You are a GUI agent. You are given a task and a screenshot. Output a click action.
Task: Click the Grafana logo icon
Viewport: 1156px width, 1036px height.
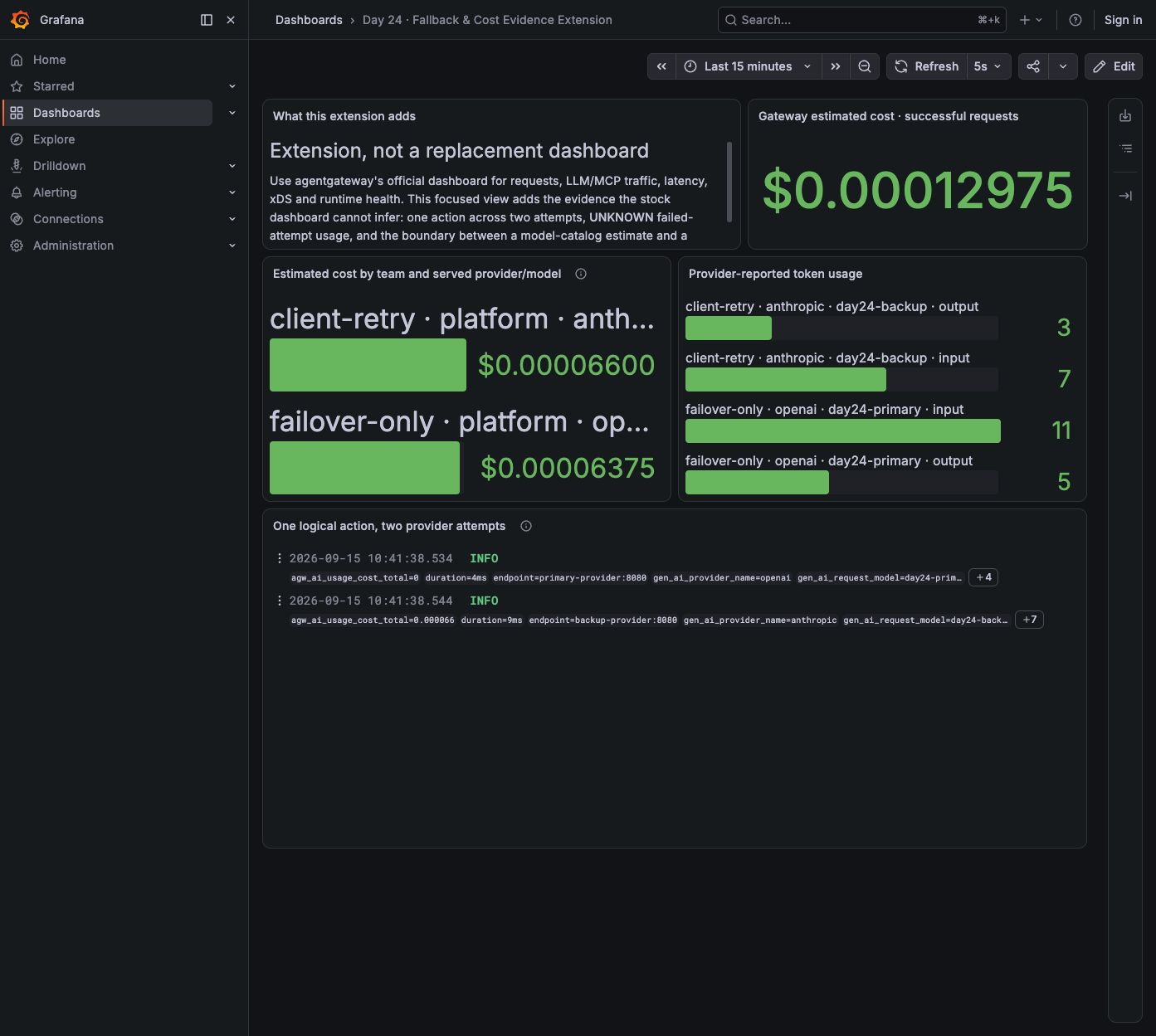tap(20, 20)
